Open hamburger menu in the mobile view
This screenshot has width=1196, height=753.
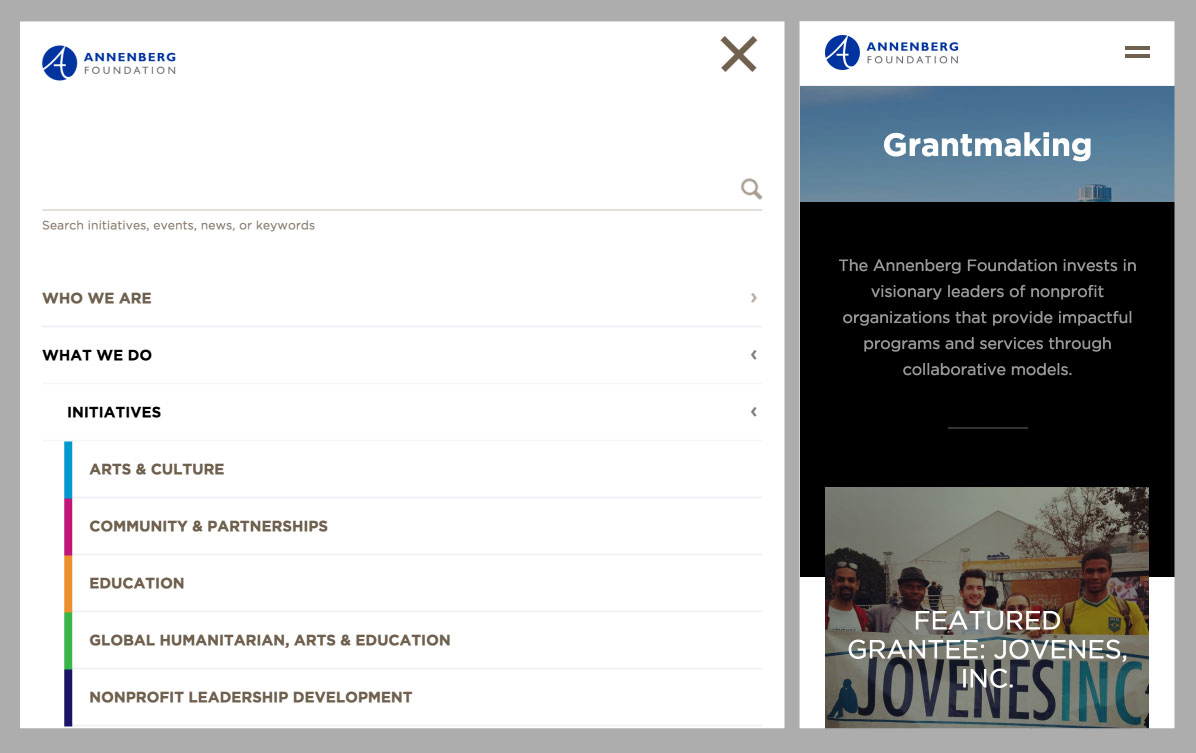click(1137, 52)
